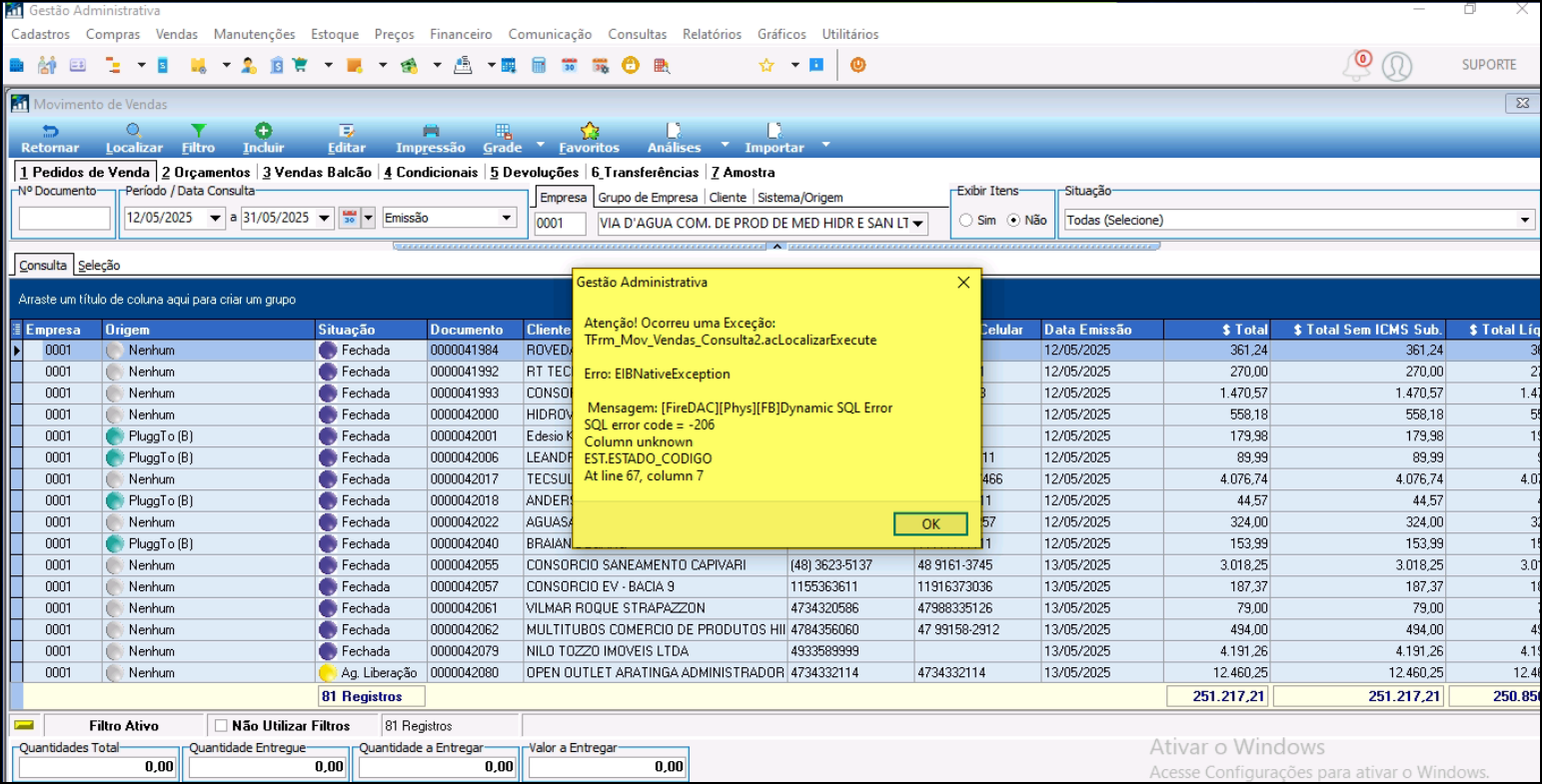Viewport: 1542px width, 784px height.
Task: Click the building with dollar sign icon
Action: 276,65
